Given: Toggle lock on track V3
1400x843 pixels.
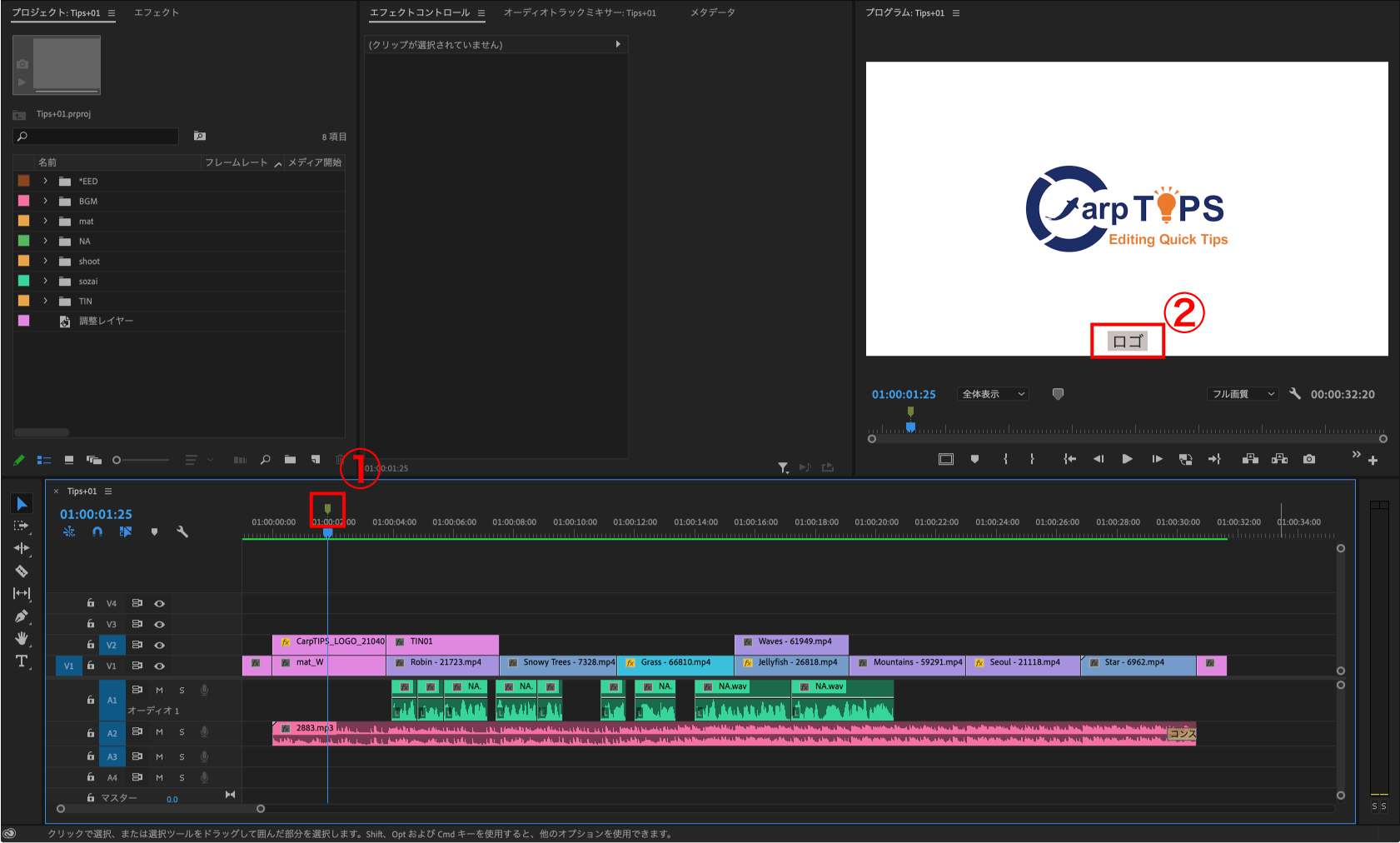Looking at the screenshot, I should click(x=91, y=624).
